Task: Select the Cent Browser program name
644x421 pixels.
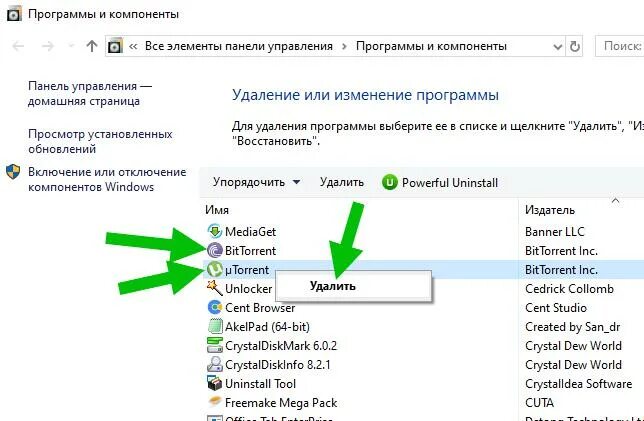Action: click(260, 308)
